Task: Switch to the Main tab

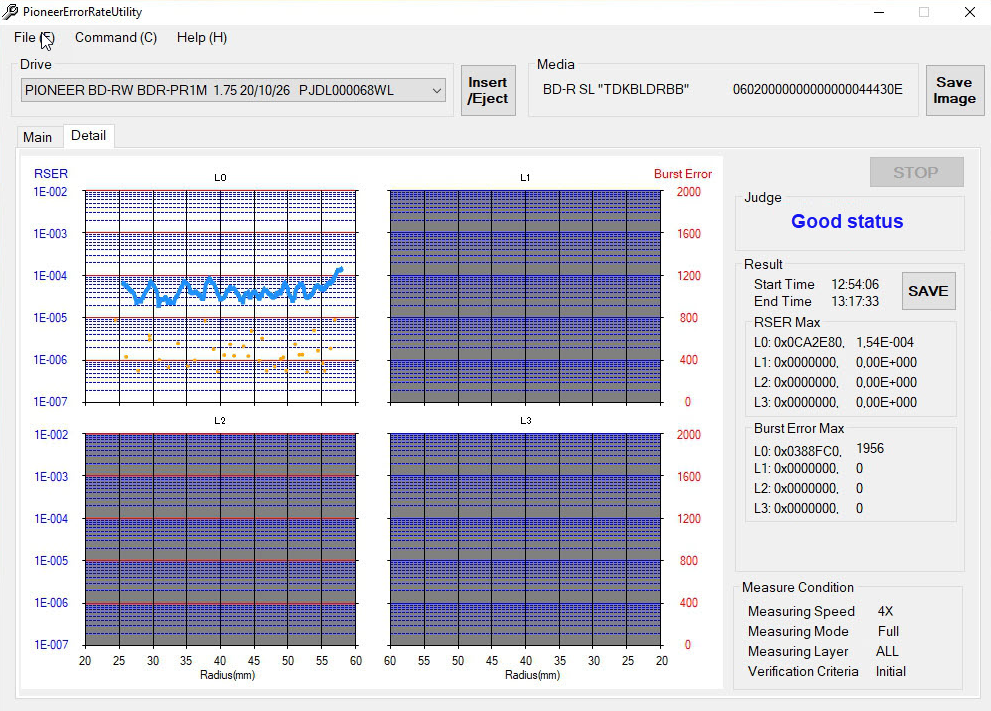Action: coord(38,137)
